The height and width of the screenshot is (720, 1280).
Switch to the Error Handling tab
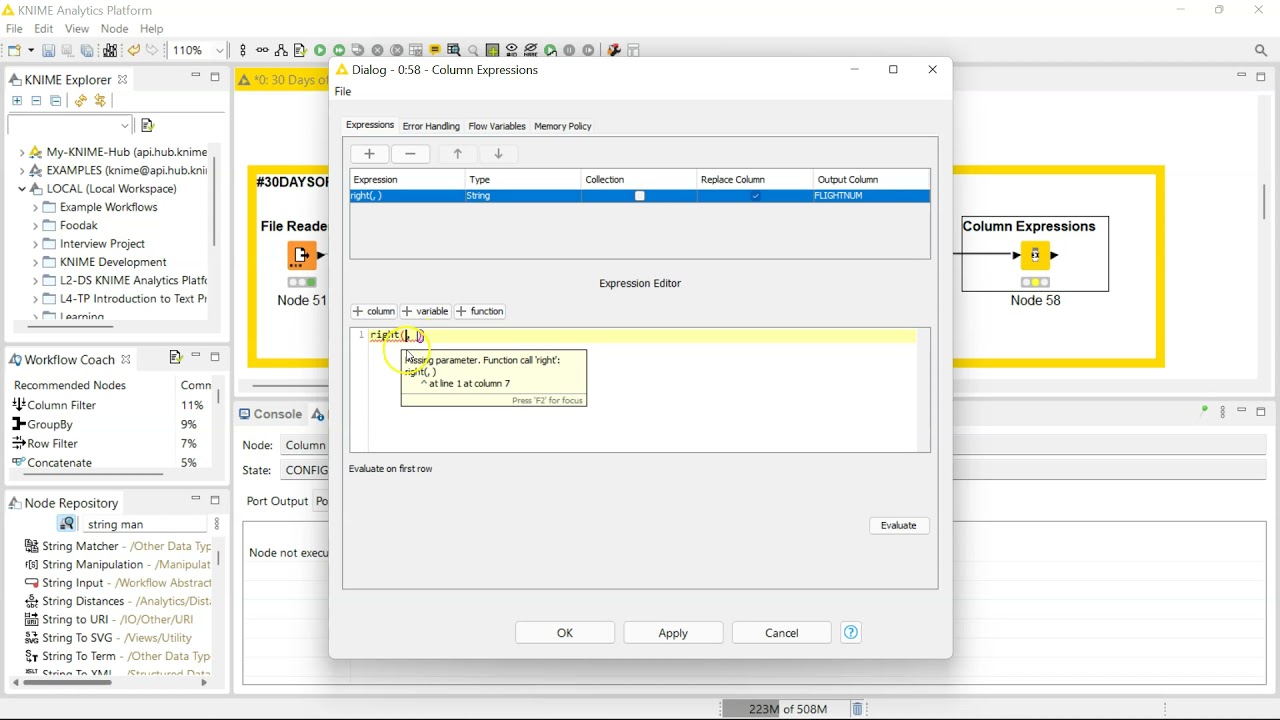431,126
